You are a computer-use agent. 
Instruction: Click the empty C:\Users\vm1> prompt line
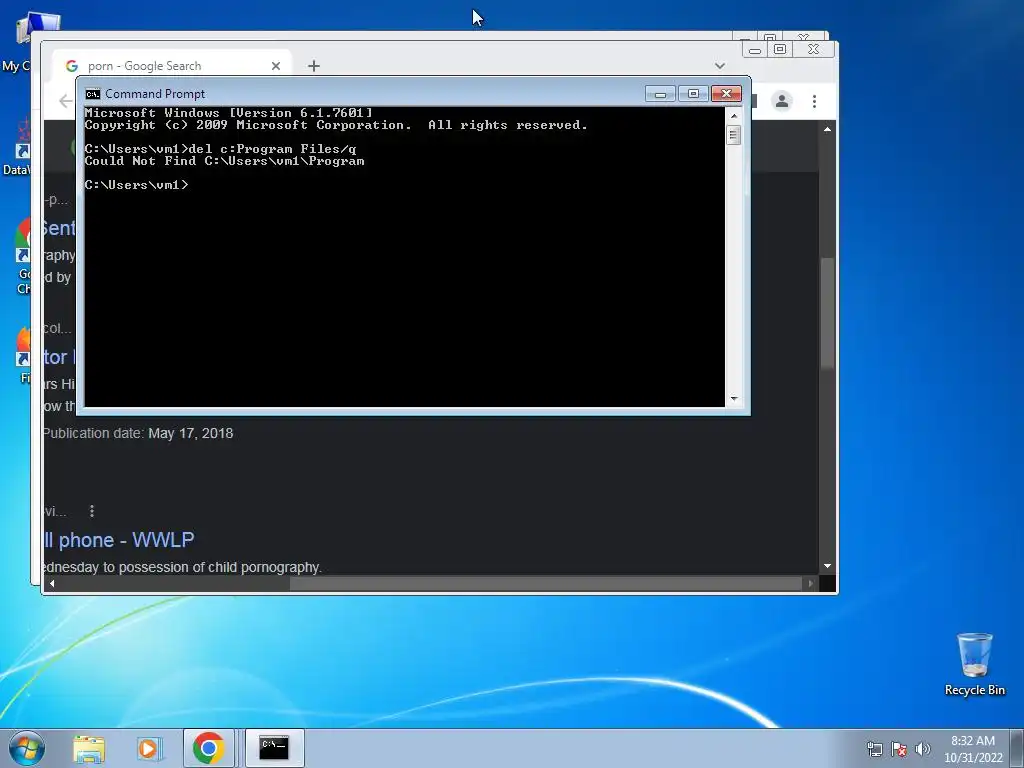pyautogui.click(x=136, y=185)
